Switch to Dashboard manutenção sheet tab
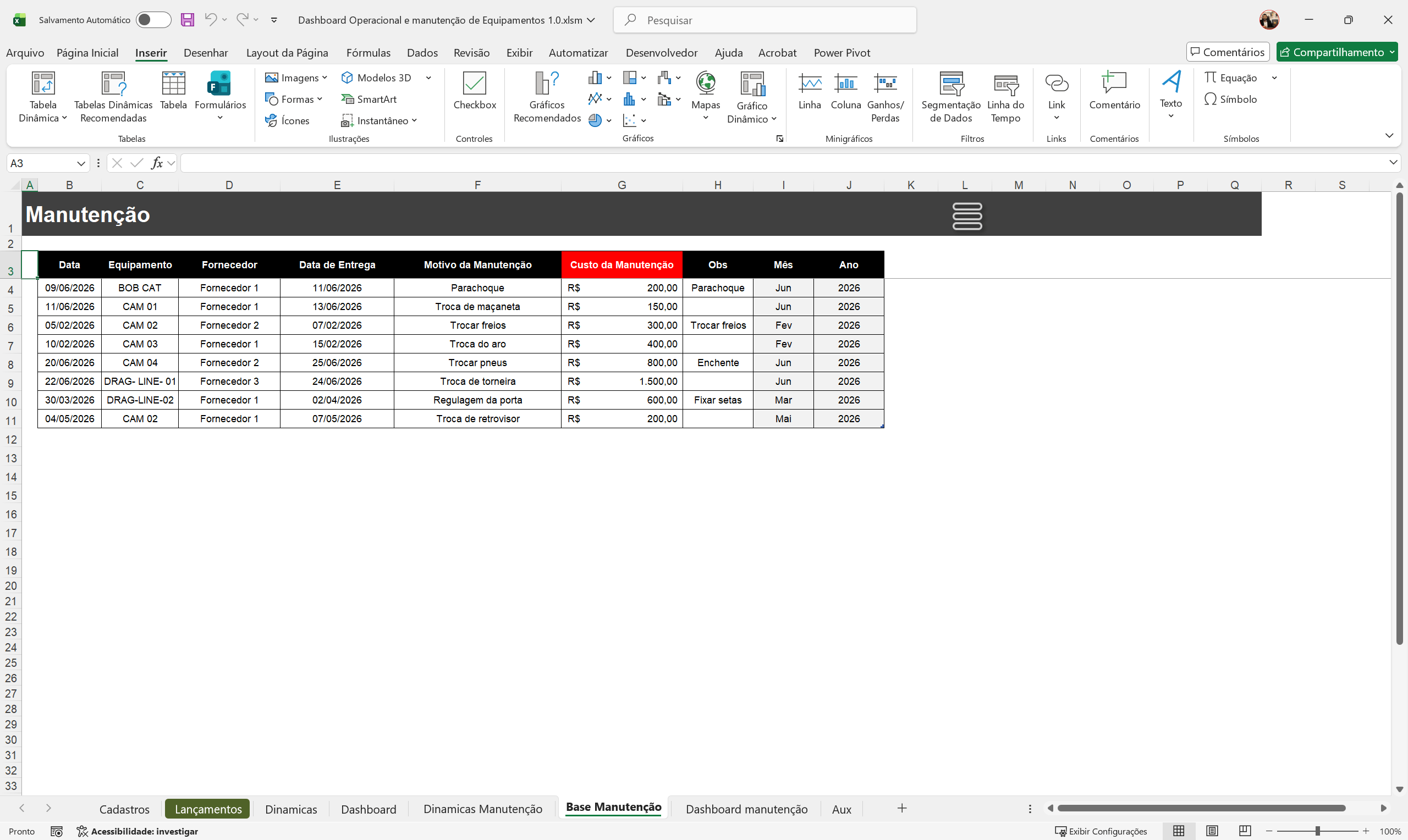The width and height of the screenshot is (1408, 840). pyautogui.click(x=746, y=808)
